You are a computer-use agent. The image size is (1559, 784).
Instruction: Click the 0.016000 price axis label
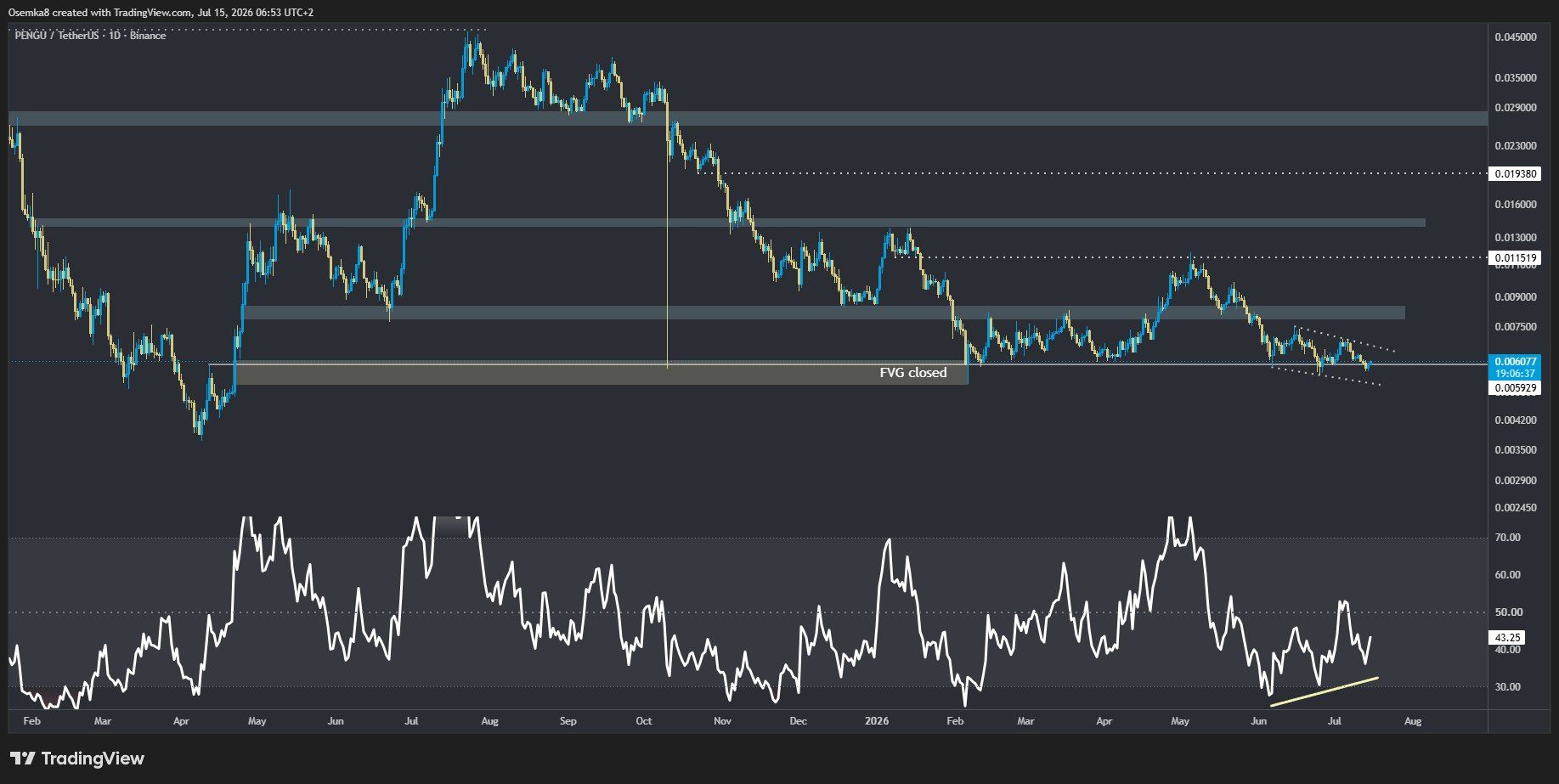[x=1515, y=205]
